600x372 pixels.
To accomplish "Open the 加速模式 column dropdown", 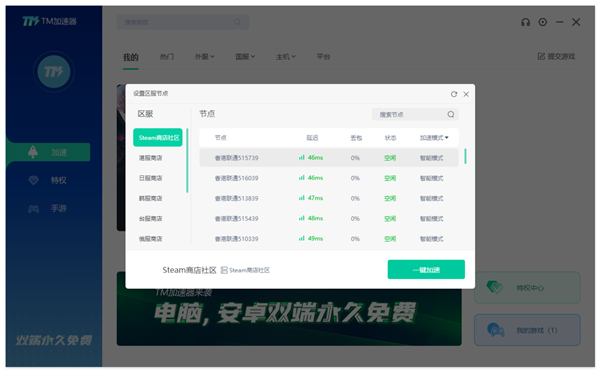I will (434, 138).
